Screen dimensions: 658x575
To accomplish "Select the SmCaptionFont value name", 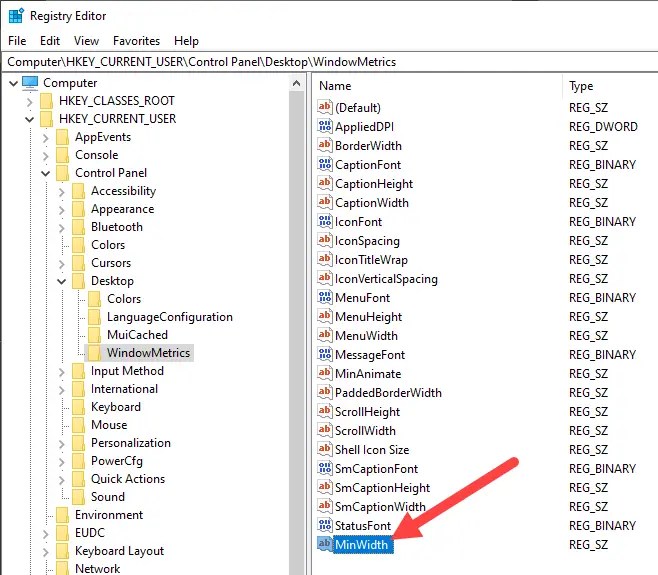I will 376,469.
